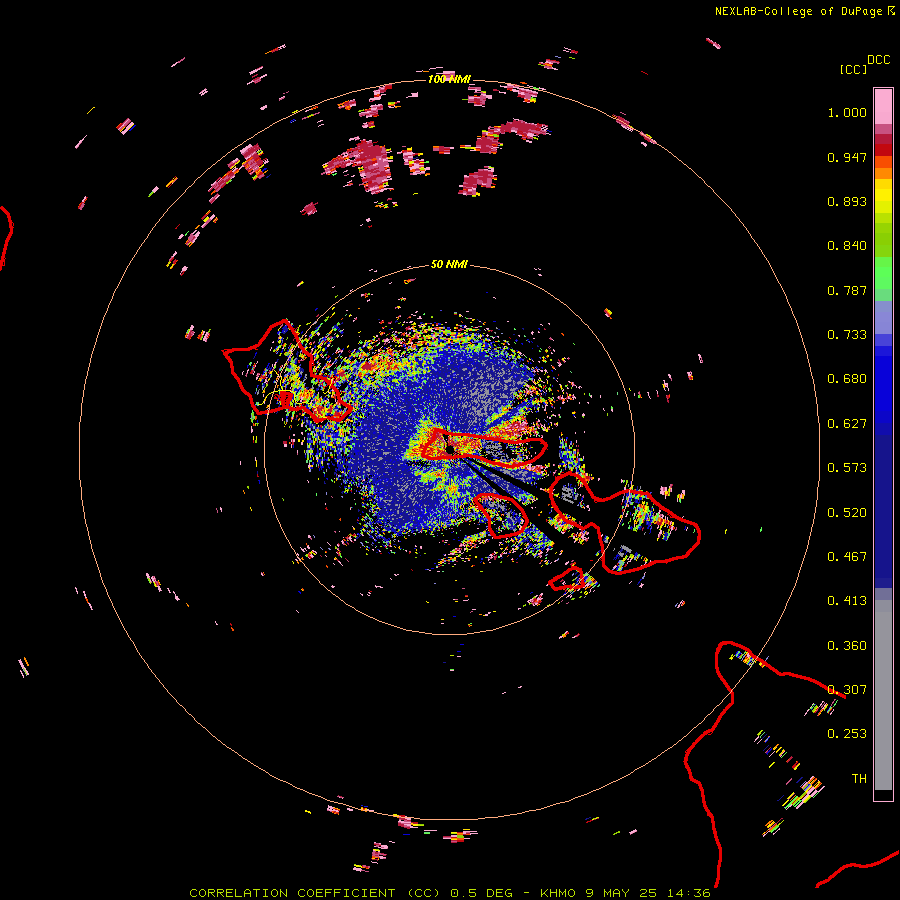The height and width of the screenshot is (900, 900).
Task: Click the 0.253 color scale value
Action: [847, 734]
